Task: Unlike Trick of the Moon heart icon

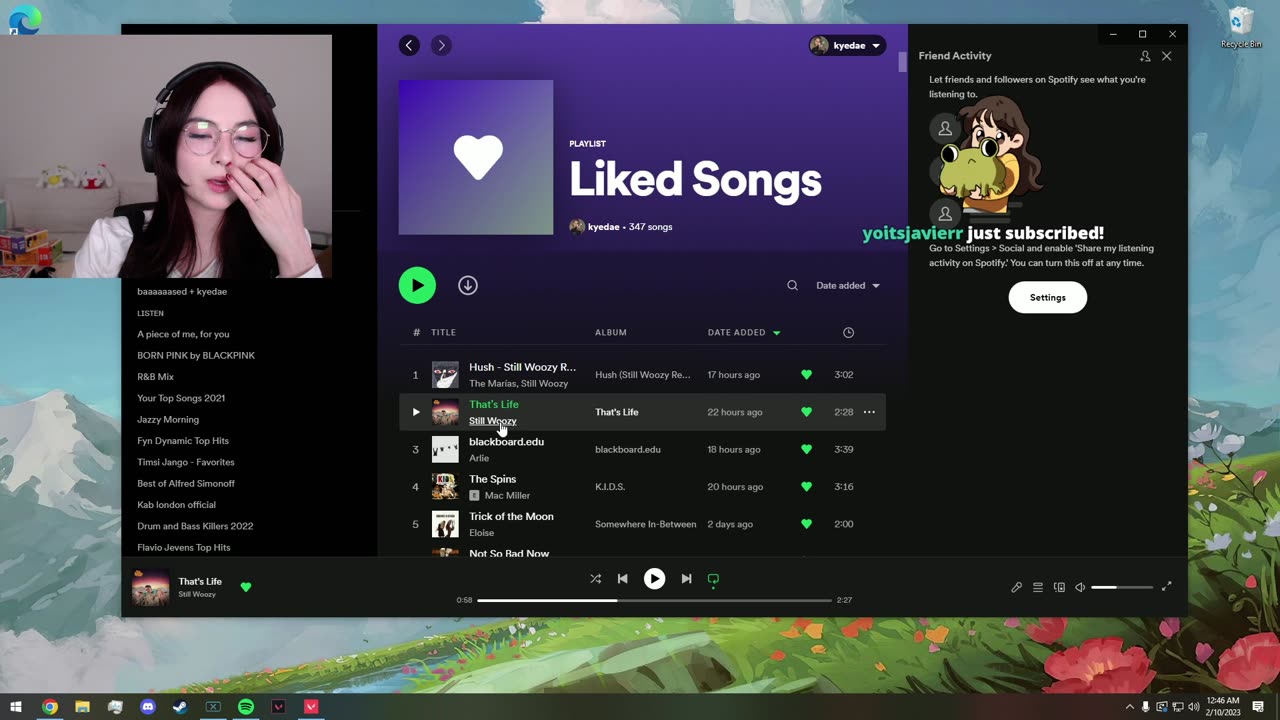Action: (x=806, y=524)
